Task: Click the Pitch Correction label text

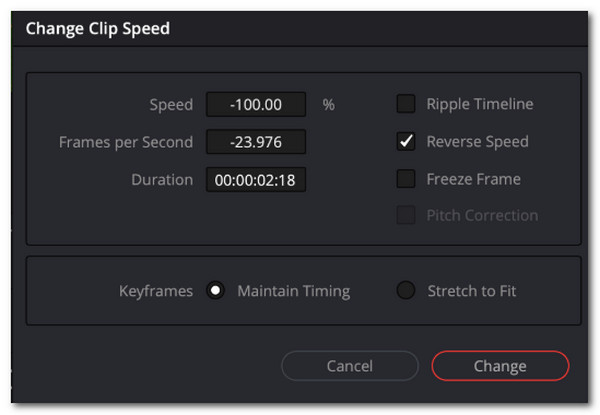Action: [482, 215]
